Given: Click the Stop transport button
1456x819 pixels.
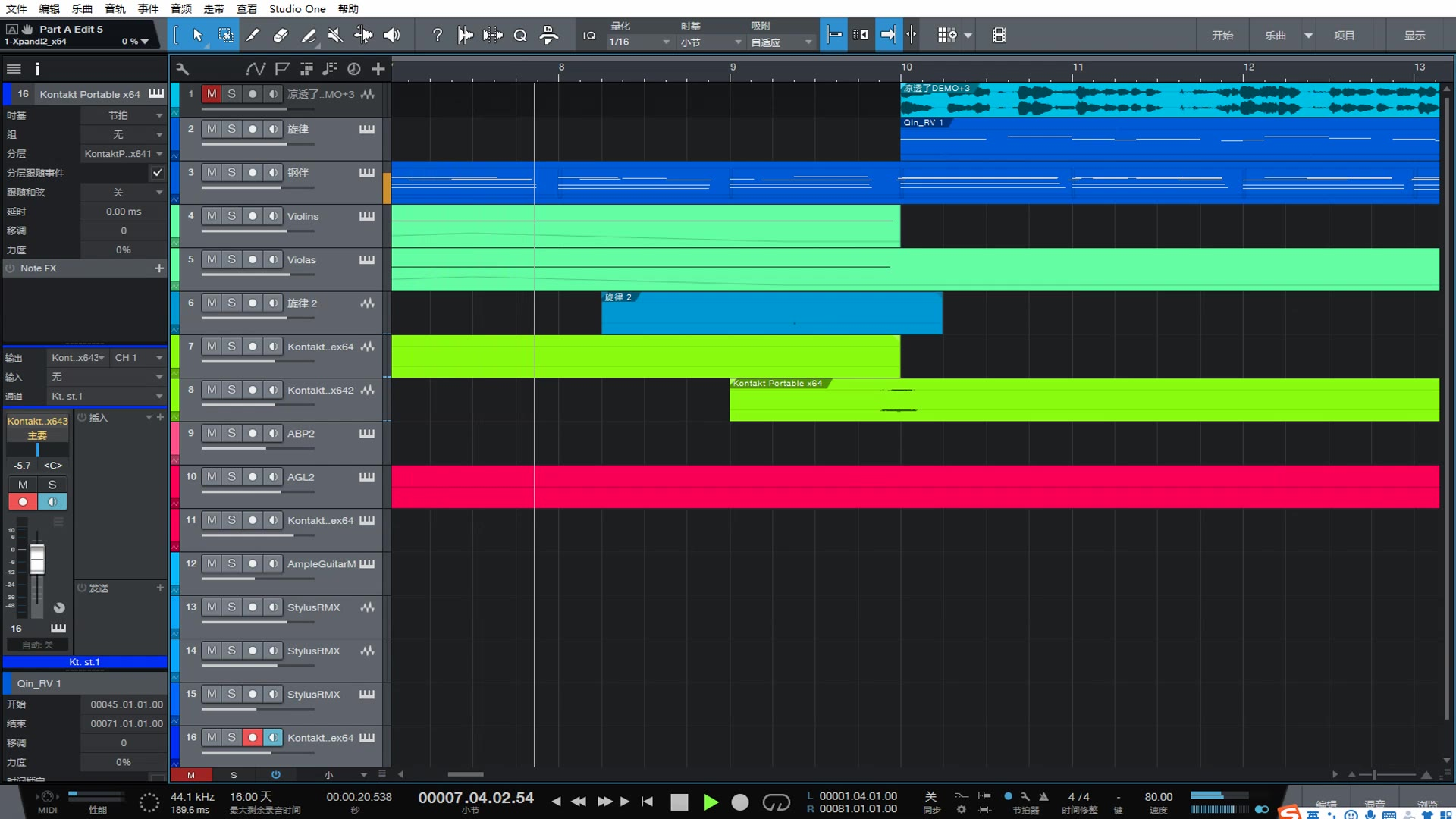Looking at the screenshot, I should tap(679, 802).
